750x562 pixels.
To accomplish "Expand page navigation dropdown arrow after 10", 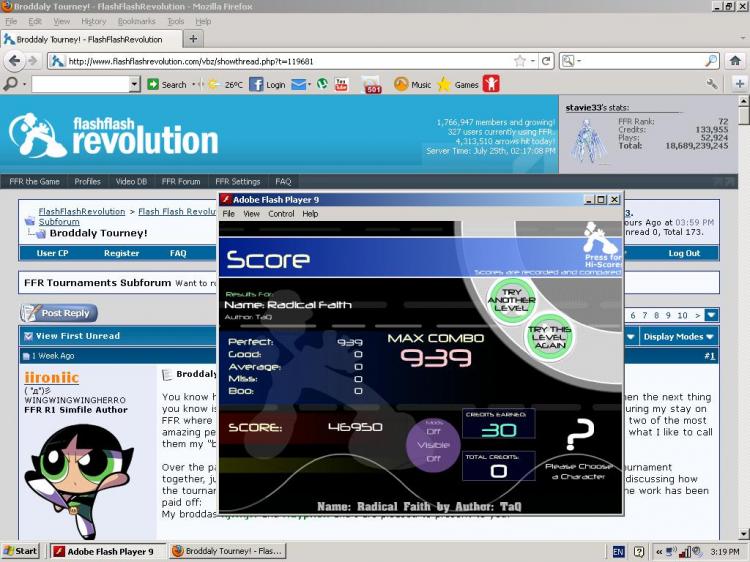I will coord(711,315).
